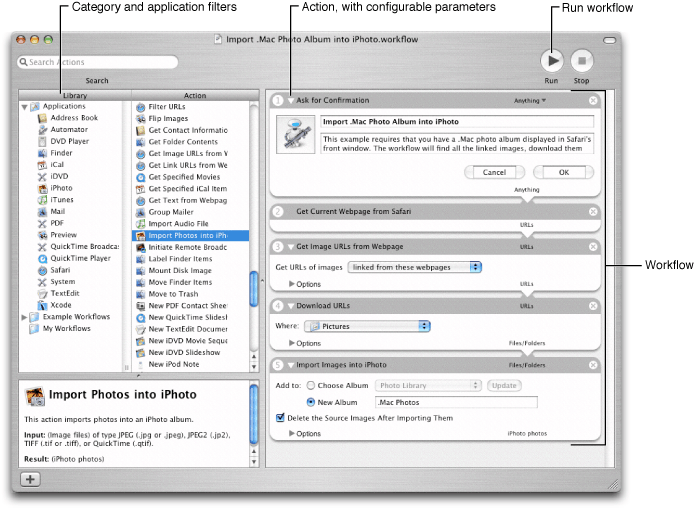Open the 'linked from these webpages' dropdown
Image resolution: width=695 pixels, height=509 pixels.
pyautogui.click(x=414, y=267)
